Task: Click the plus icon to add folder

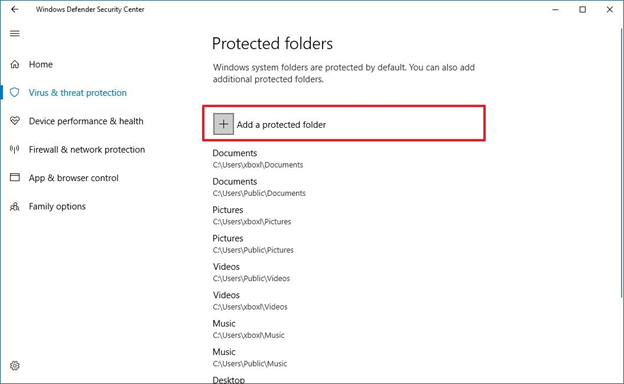Action: [x=223, y=124]
